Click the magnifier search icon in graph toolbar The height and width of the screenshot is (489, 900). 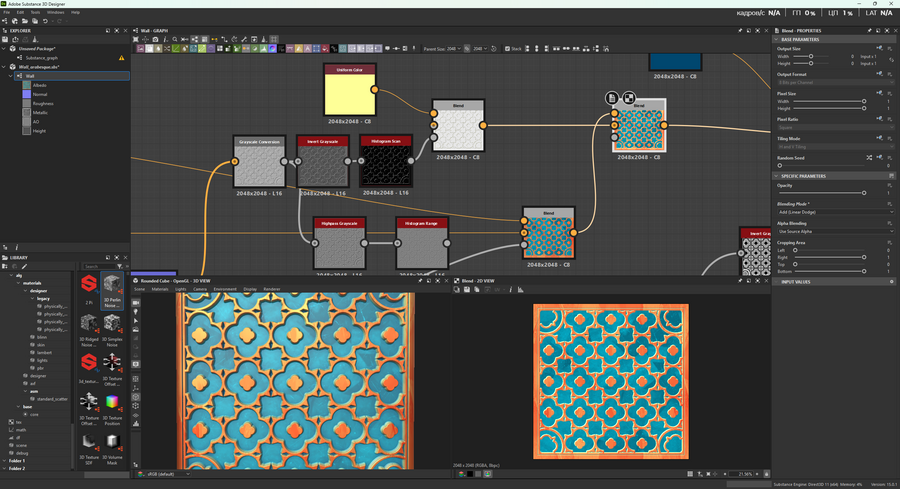174,39
